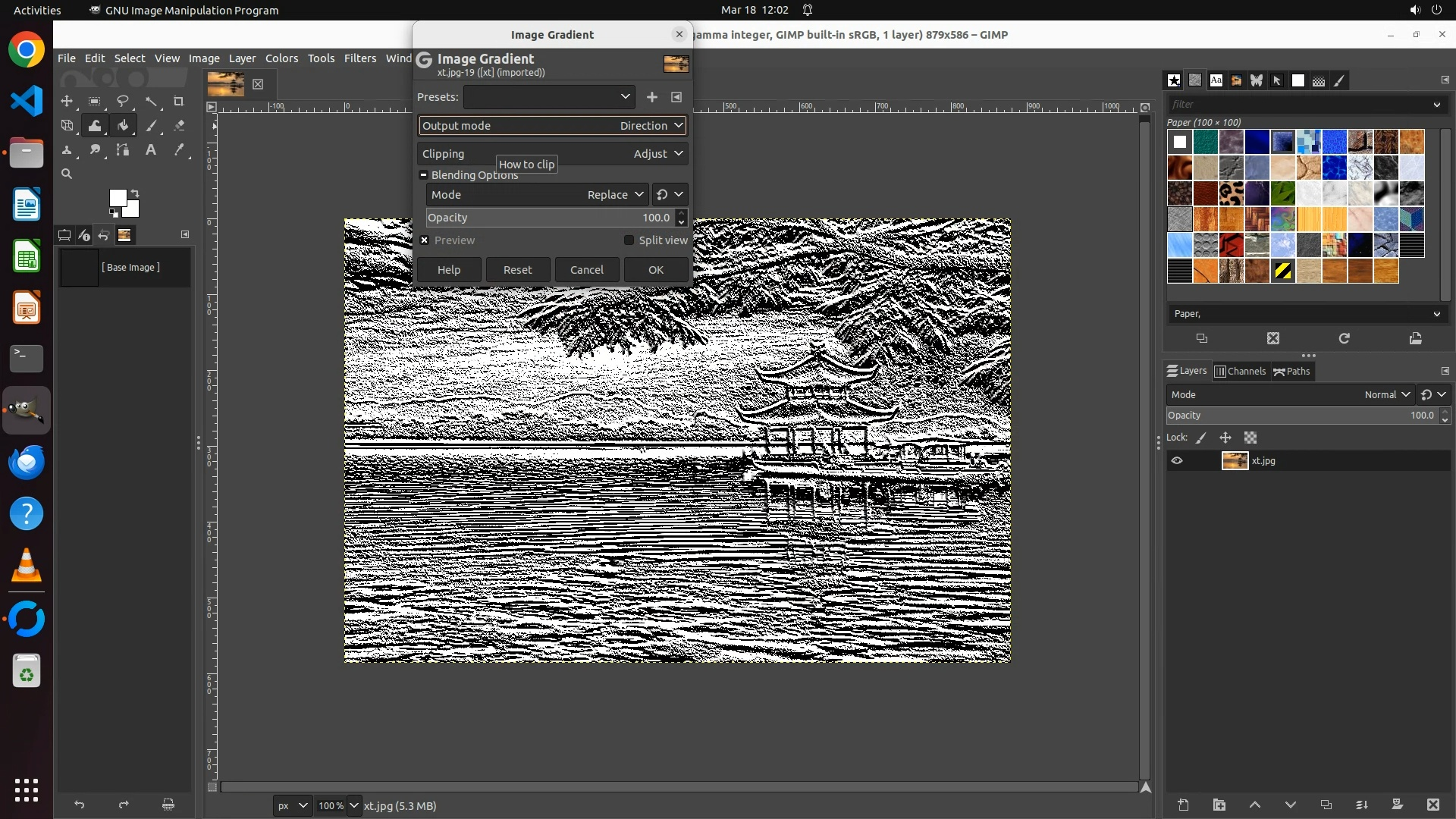Activate the Crop tool

179,101
